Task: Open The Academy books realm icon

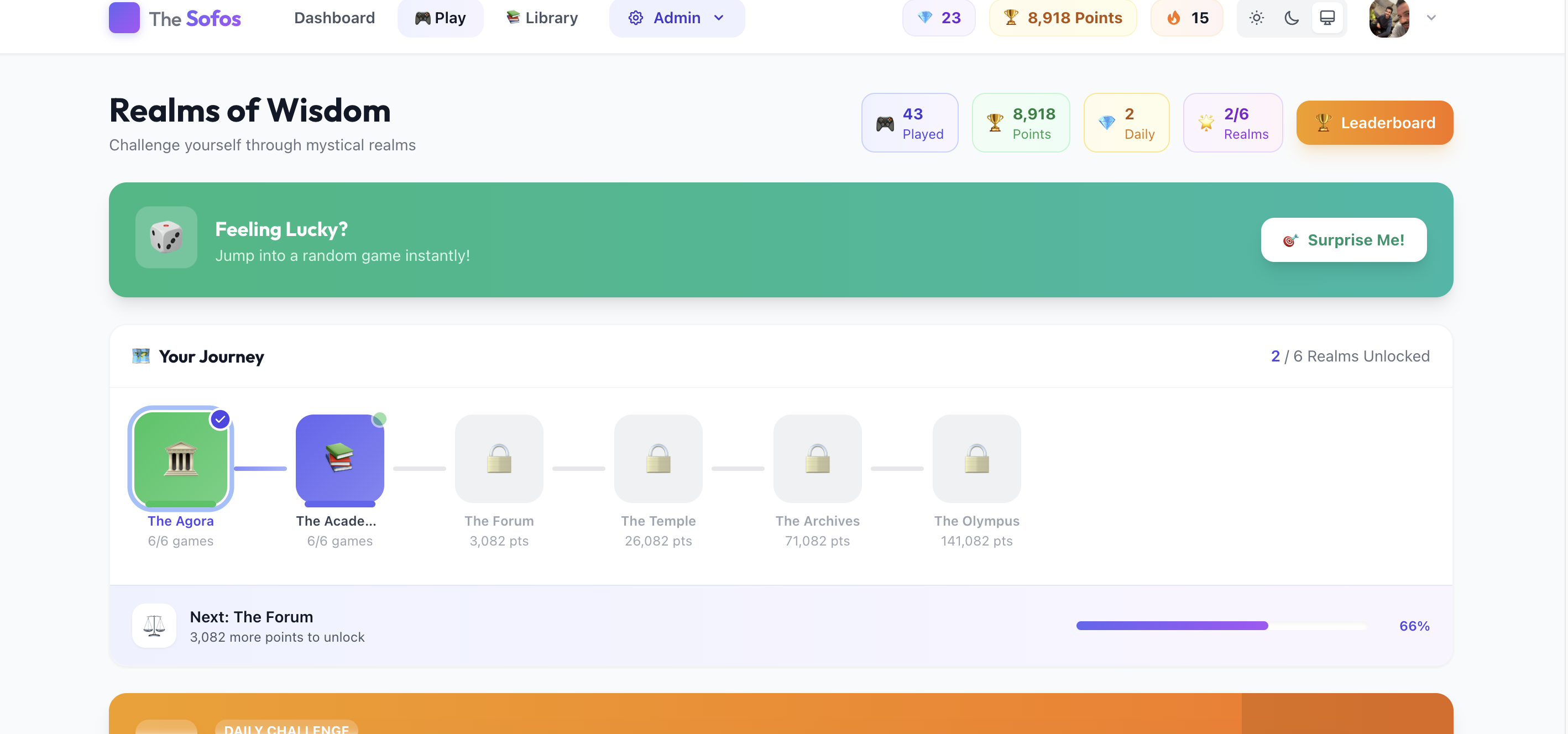Action: 339,458
